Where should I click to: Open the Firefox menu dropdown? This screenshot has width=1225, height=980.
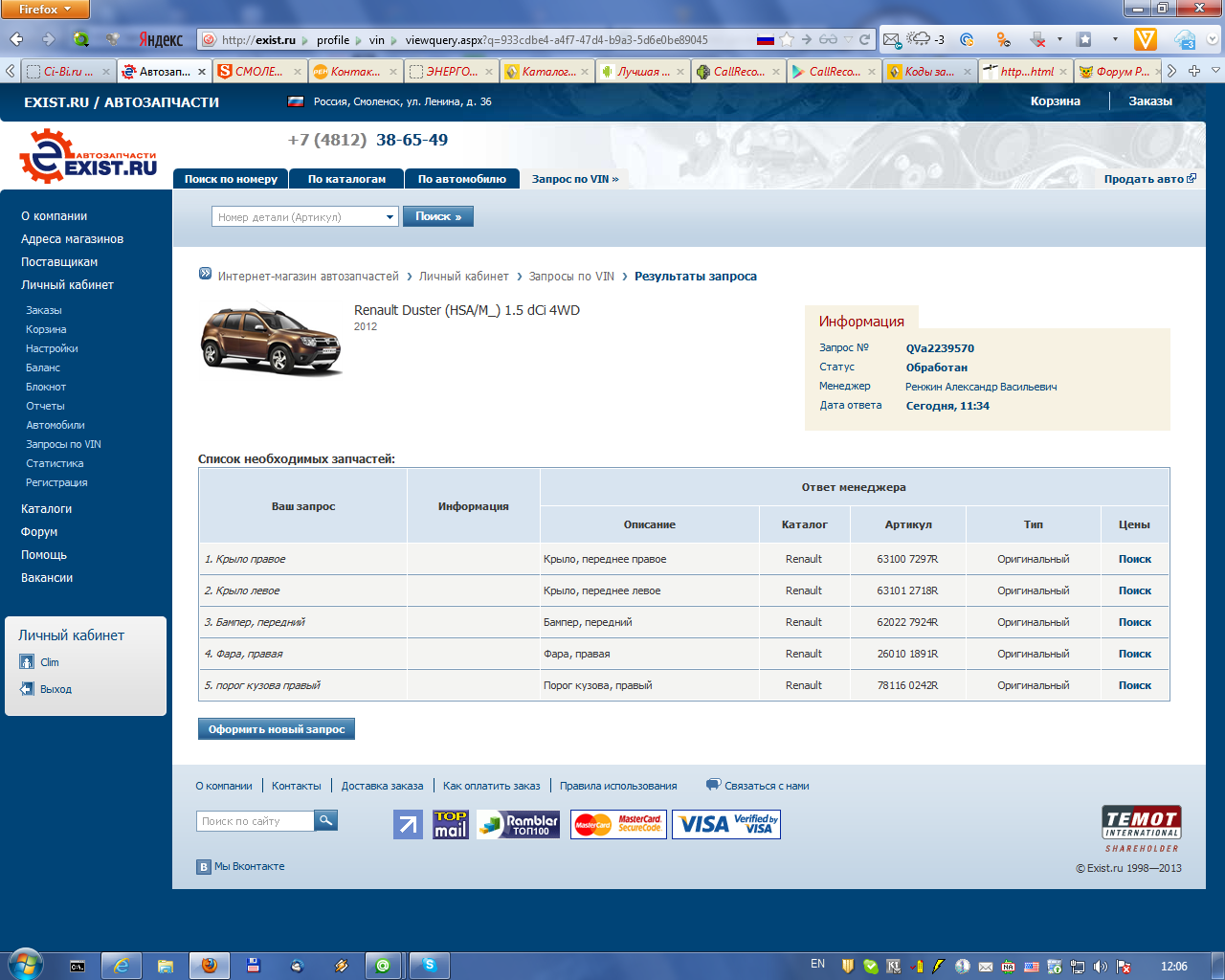pos(45,10)
